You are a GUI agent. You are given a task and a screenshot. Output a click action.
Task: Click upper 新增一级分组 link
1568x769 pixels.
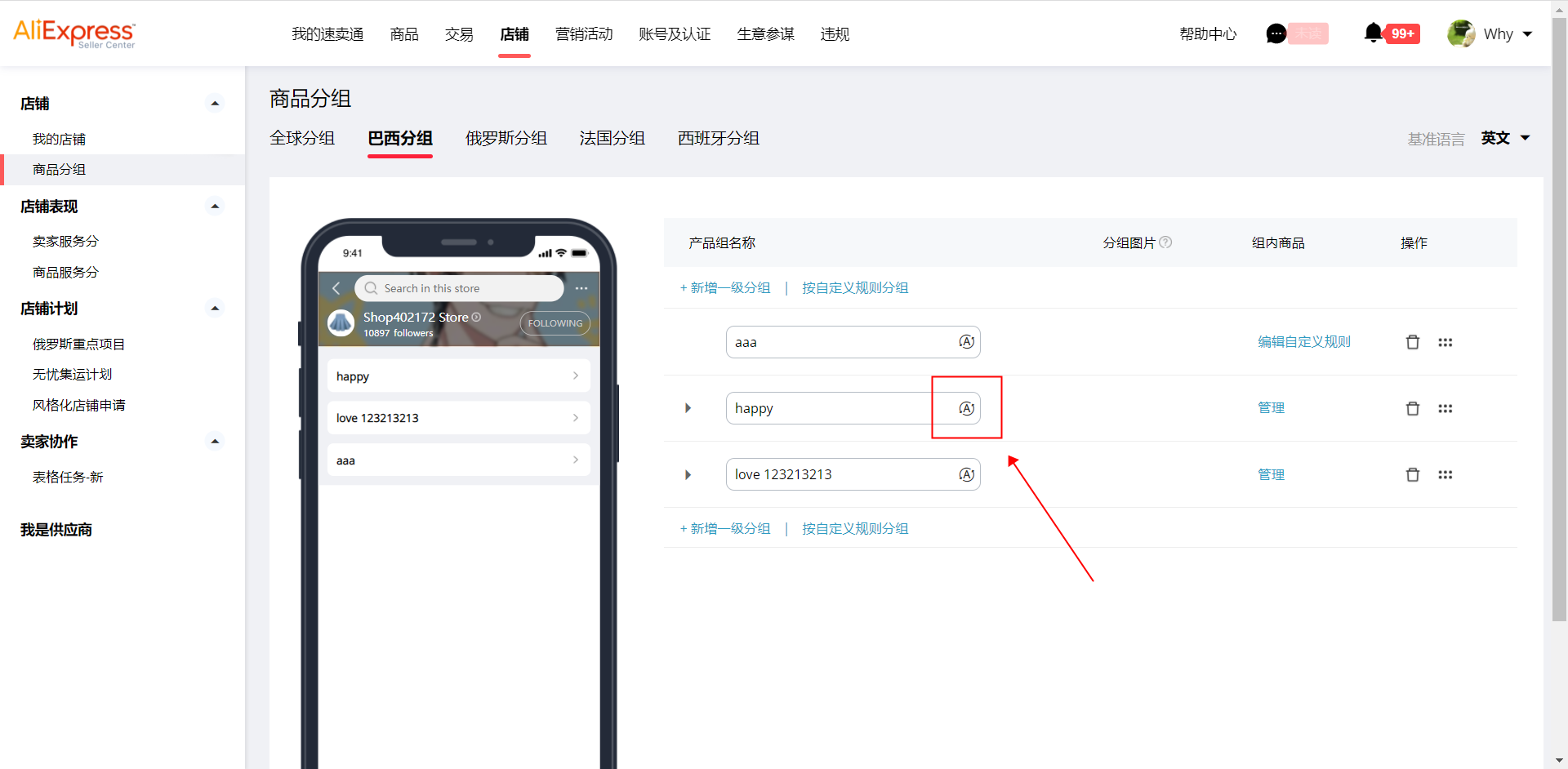[725, 287]
